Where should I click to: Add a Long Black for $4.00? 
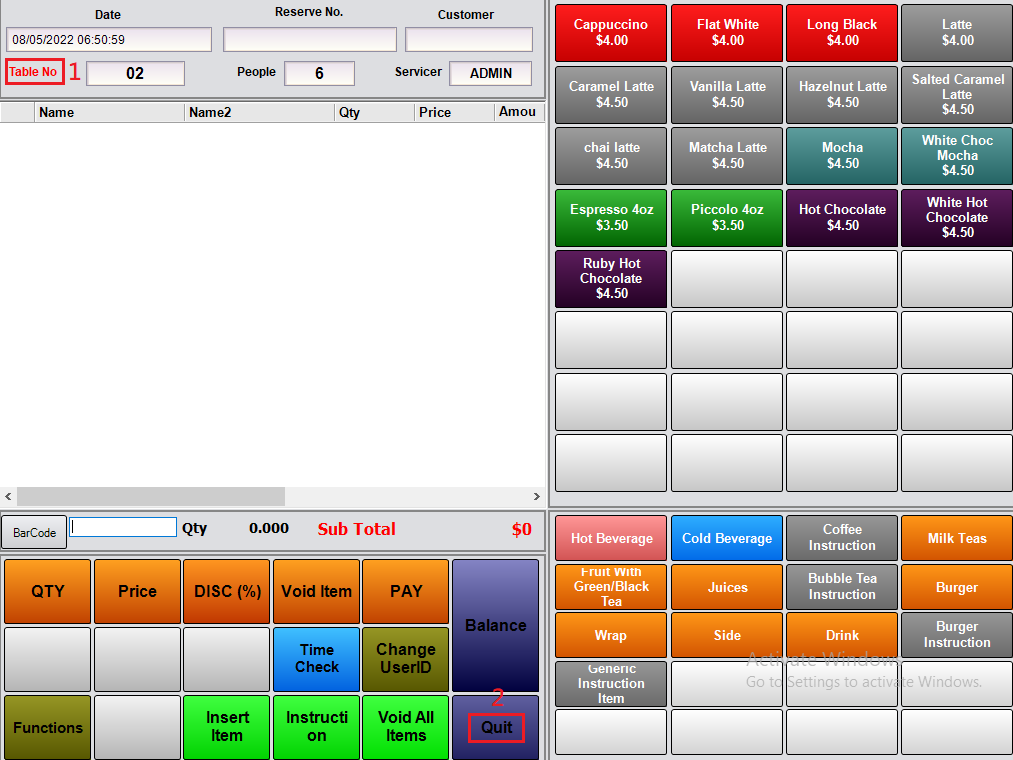842,32
